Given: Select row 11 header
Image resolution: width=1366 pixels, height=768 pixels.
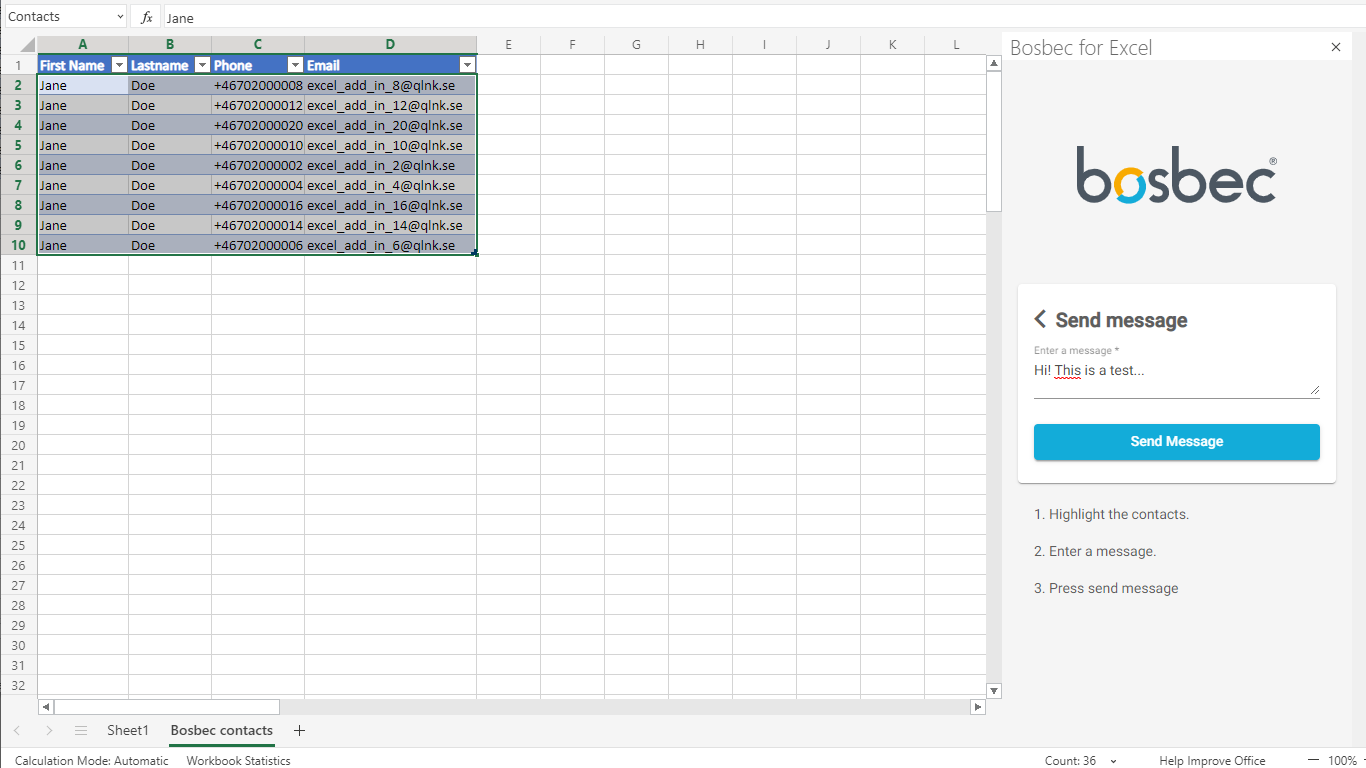Looking at the screenshot, I should (18, 265).
